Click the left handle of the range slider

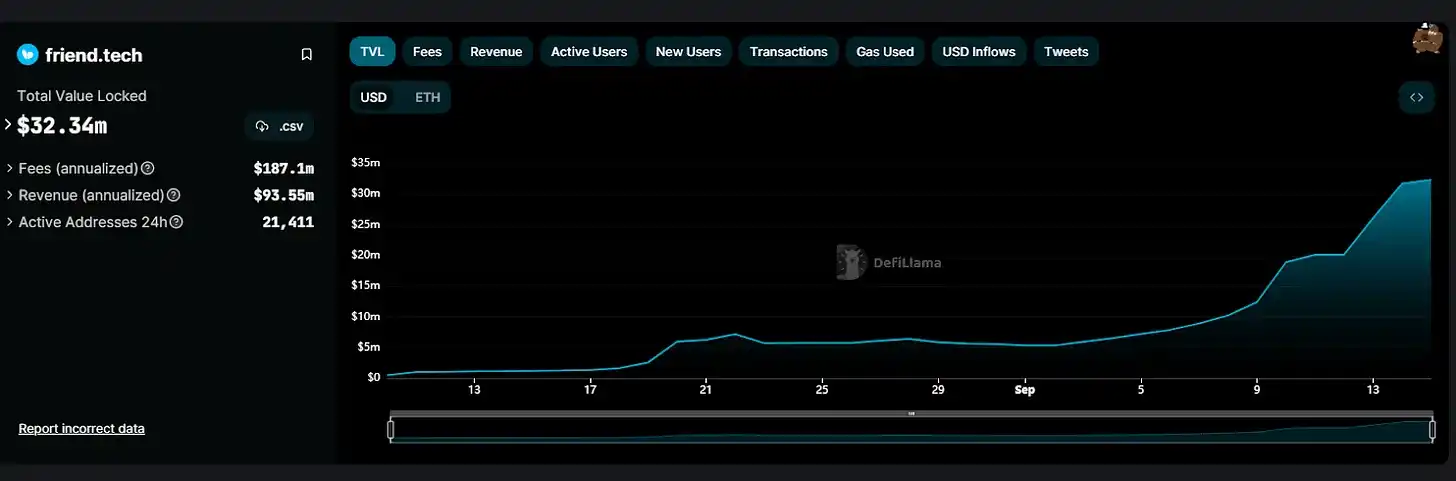coord(390,430)
